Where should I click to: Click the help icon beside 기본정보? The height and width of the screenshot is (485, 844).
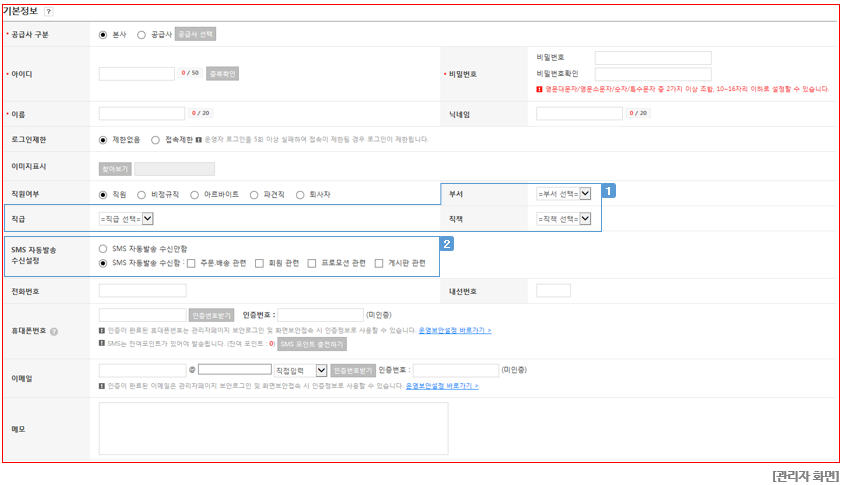coord(48,11)
